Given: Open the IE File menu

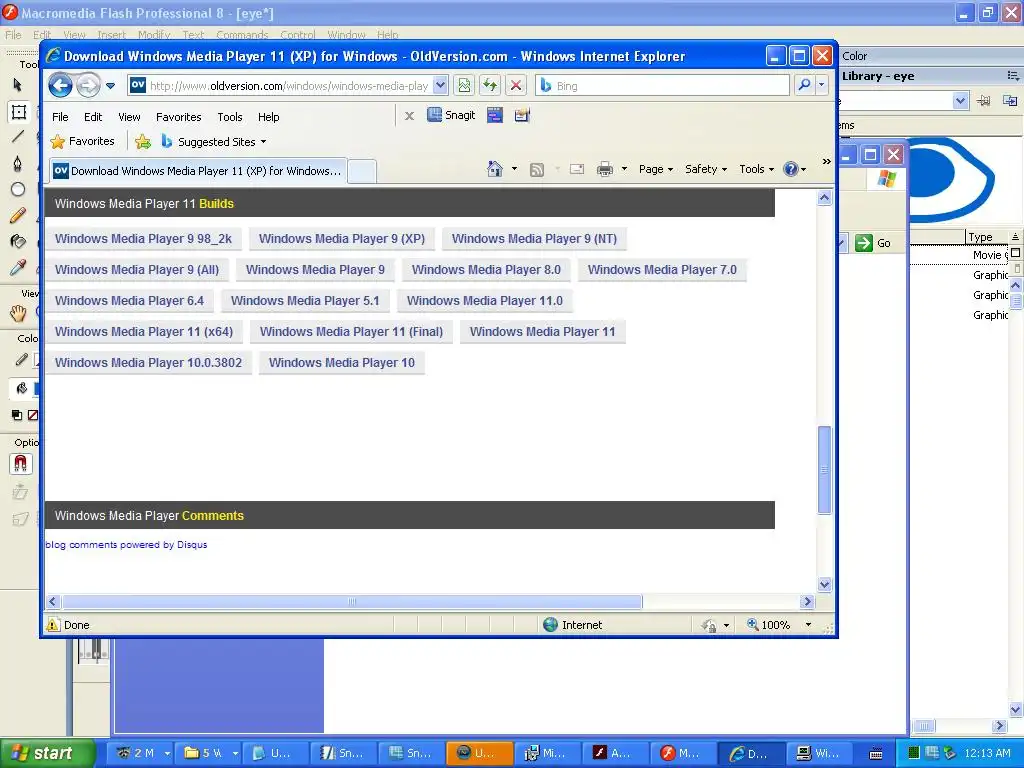Looking at the screenshot, I should [x=60, y=117].
